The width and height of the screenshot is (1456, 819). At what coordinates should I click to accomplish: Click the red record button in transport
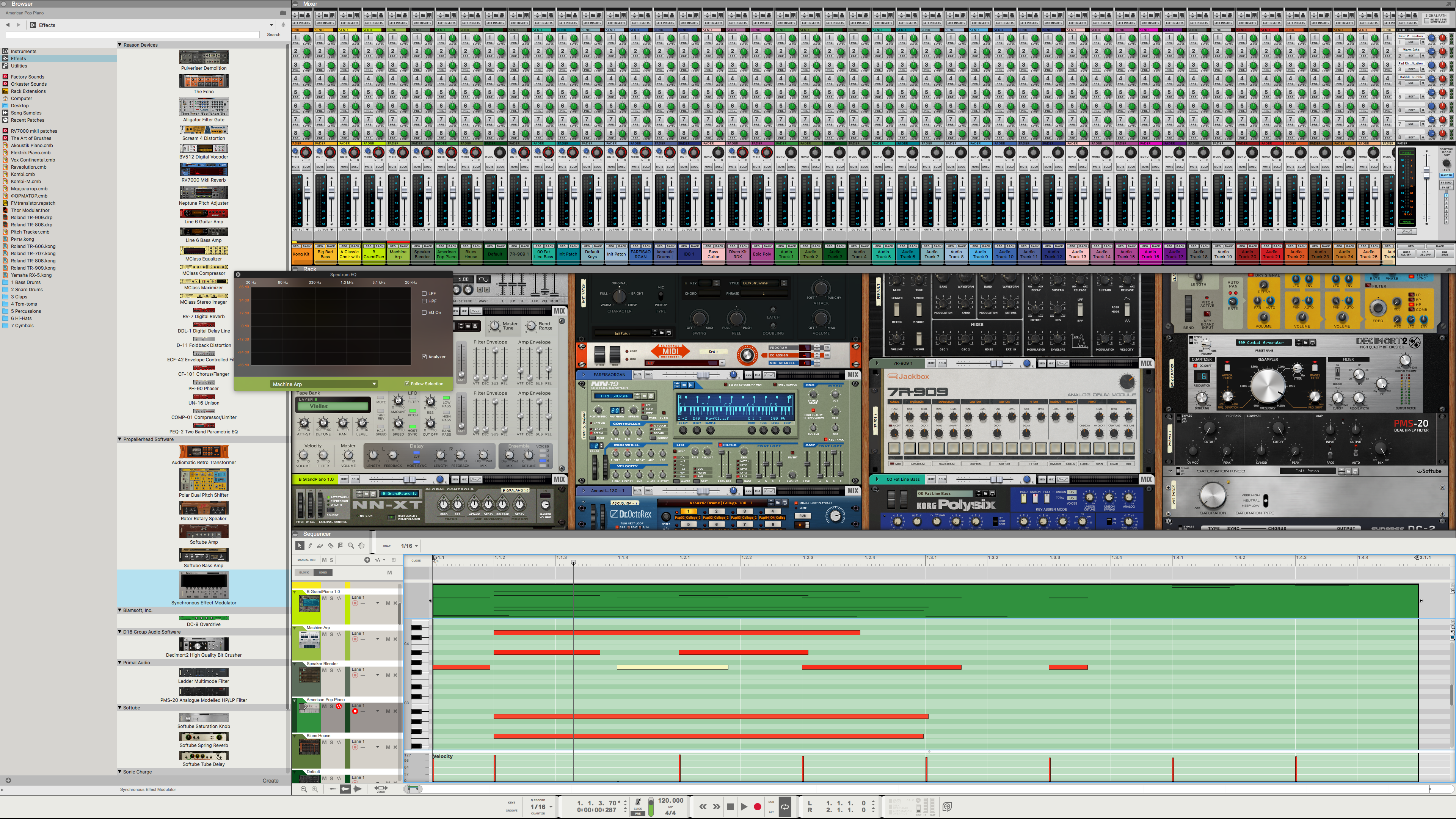(758, 806)
